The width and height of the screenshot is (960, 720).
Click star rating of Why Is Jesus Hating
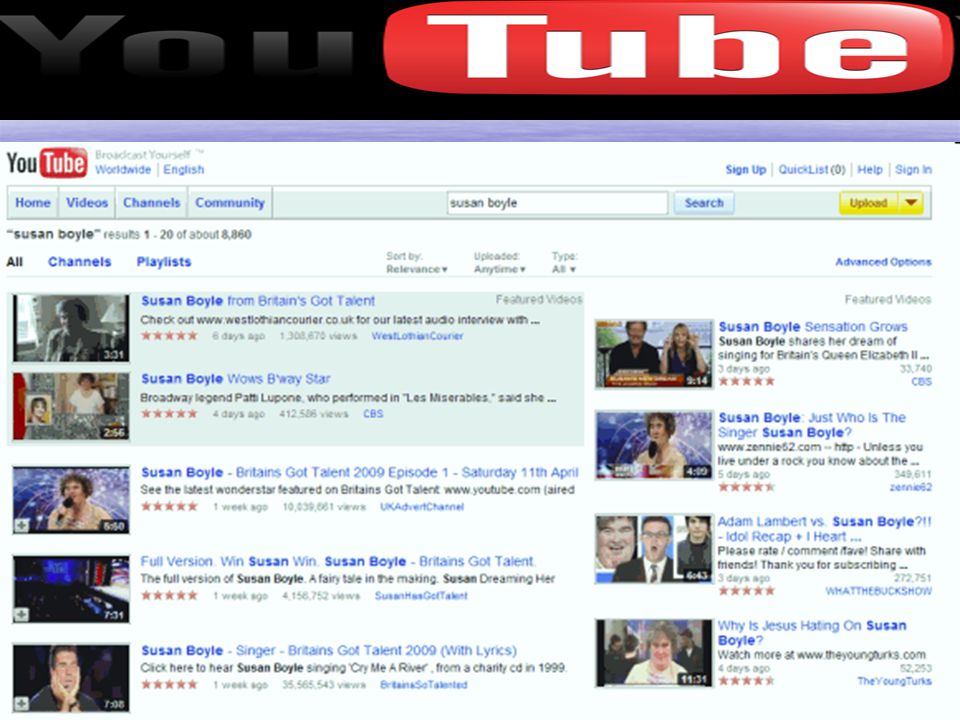point(746,681)
